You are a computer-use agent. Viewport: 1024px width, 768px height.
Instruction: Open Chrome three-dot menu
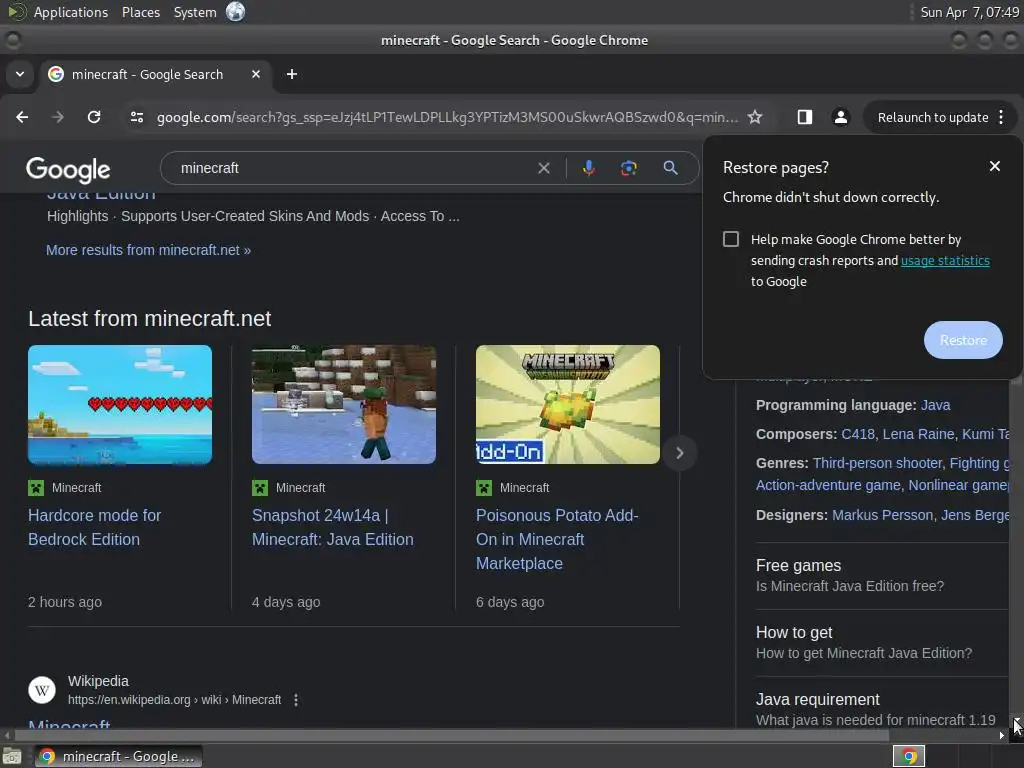pyautogui.click(x=1001, y=117)
